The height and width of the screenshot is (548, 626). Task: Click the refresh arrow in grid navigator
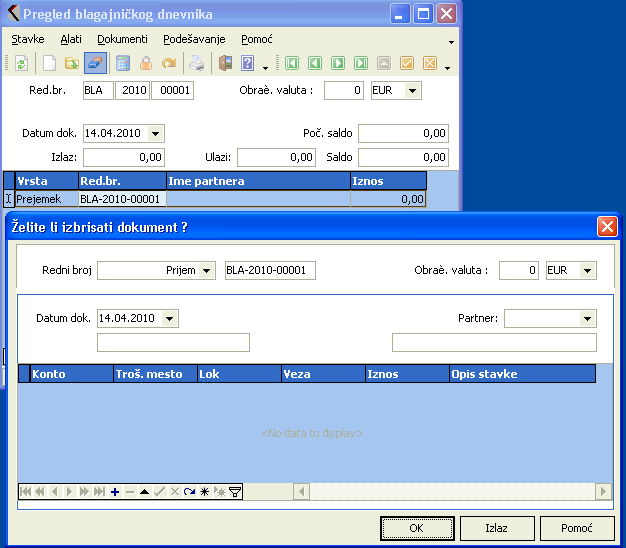tap(190, 491)
